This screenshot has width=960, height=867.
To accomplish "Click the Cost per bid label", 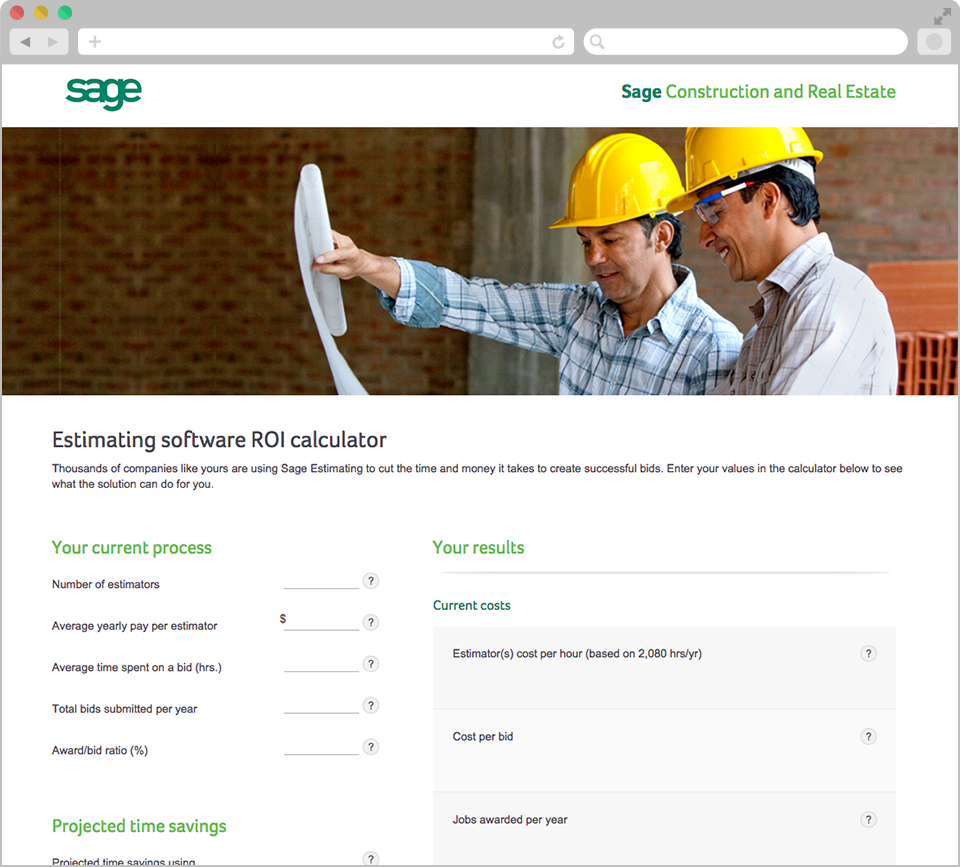I will 482,737.
